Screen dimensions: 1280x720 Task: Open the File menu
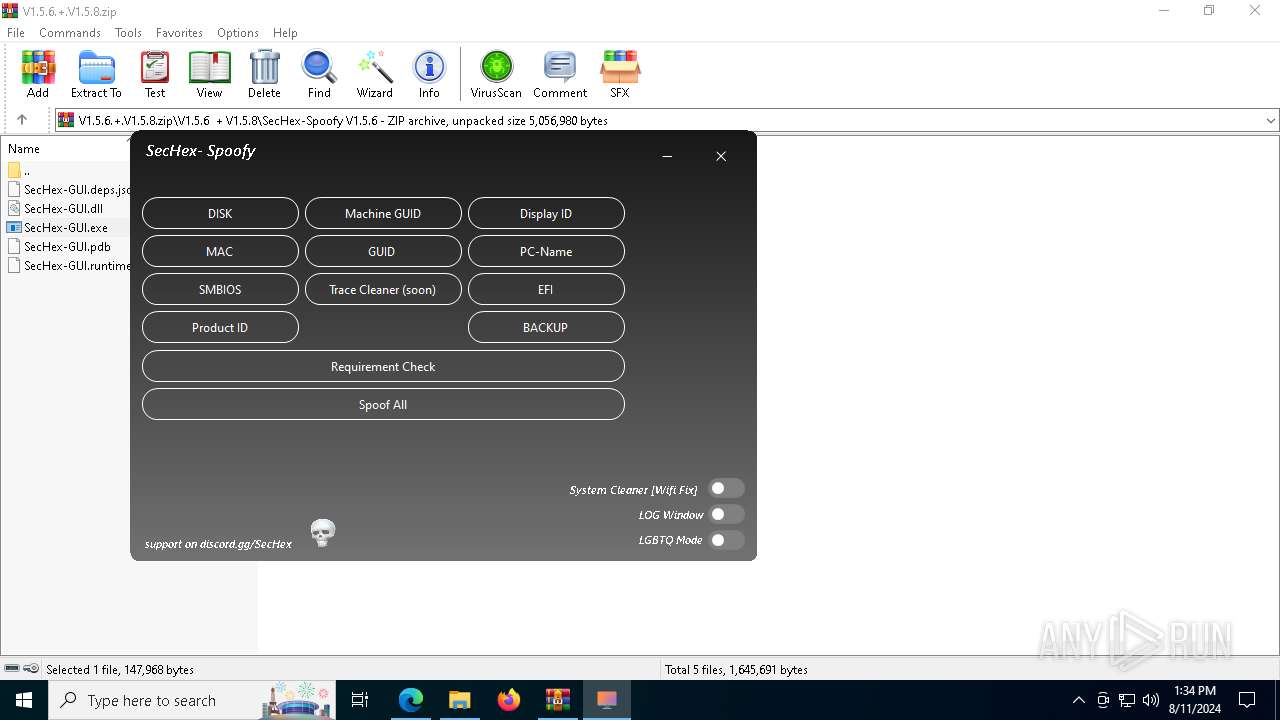tap(16, 33)
